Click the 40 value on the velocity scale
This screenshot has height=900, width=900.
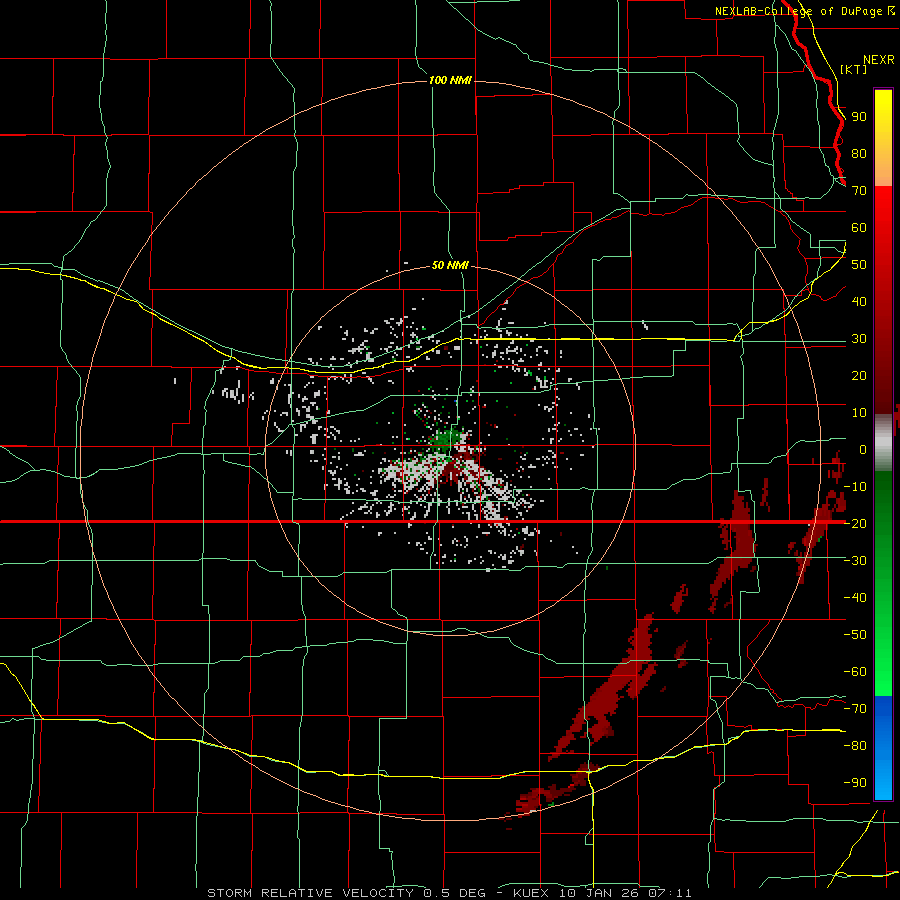pyautogui.click(x=859, y=302)
